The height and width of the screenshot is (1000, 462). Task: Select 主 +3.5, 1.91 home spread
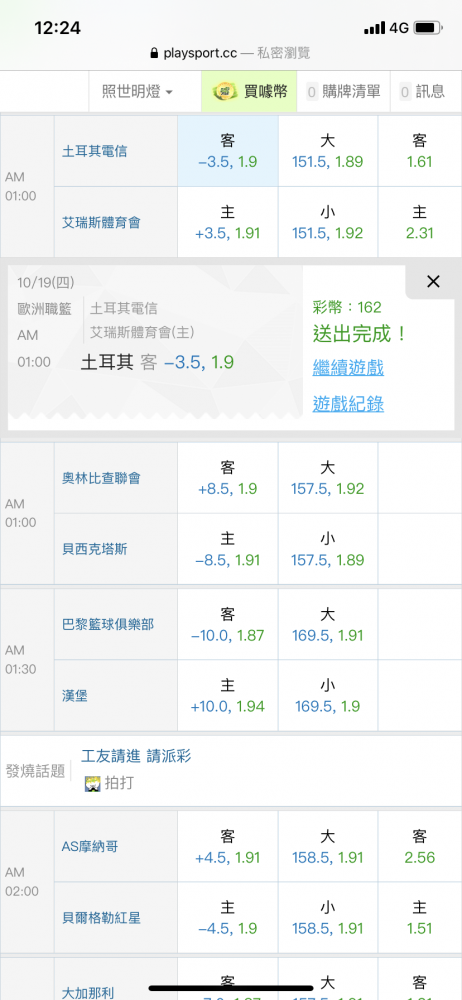228,223
